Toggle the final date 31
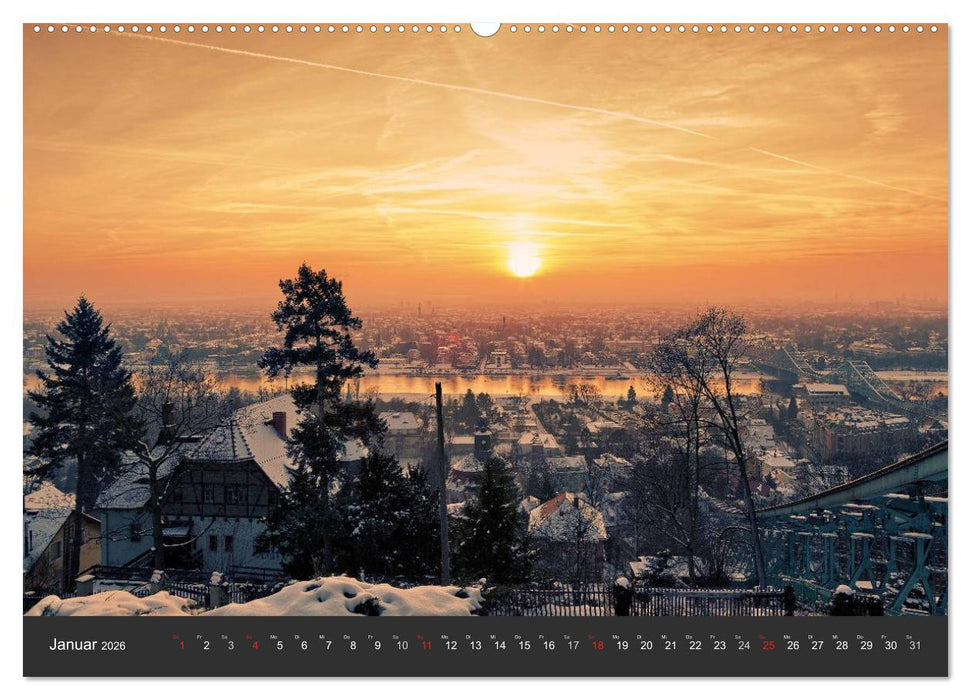971x700 pixels. [x=916, y=644]
